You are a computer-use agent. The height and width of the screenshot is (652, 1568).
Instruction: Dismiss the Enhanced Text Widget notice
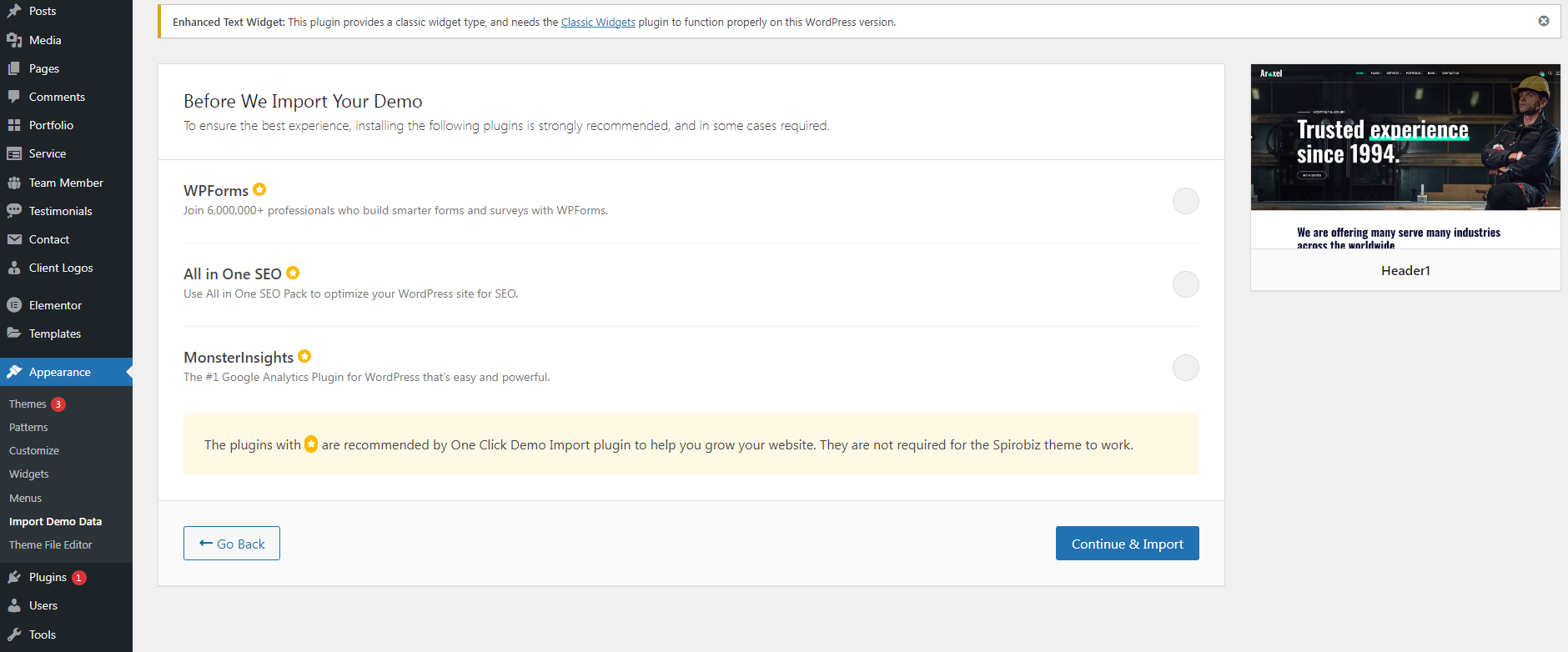coord(1544,21)
